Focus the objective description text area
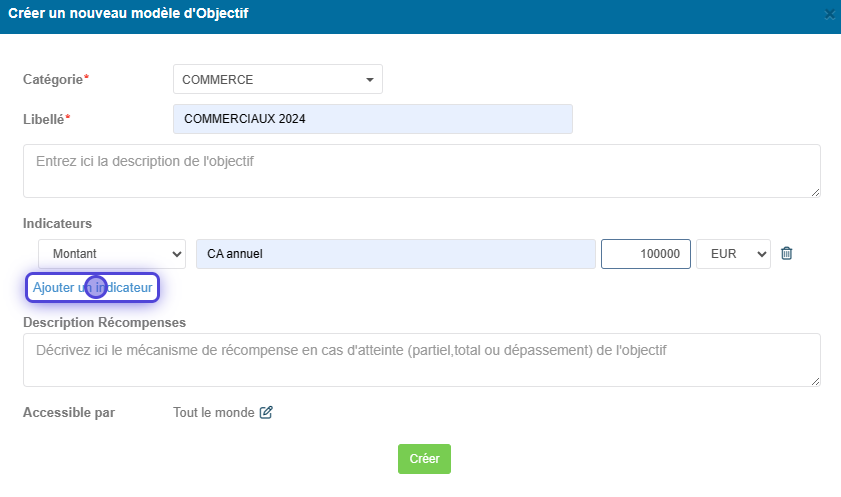This screenshot has width=841, height=497. tap(422, 171)
